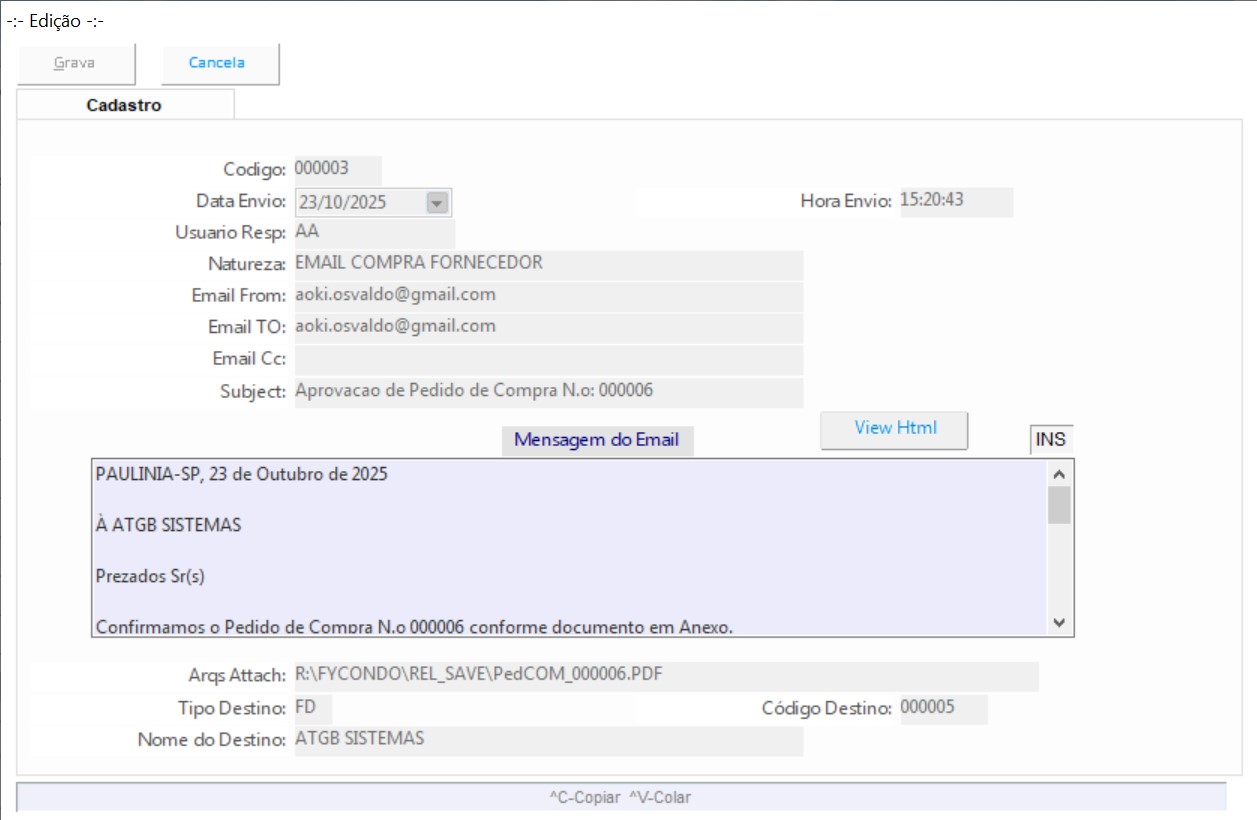Click the Código Destino field
This screenshot has width=1257, height=820.
pyautogui.click(x=942, y=709)
